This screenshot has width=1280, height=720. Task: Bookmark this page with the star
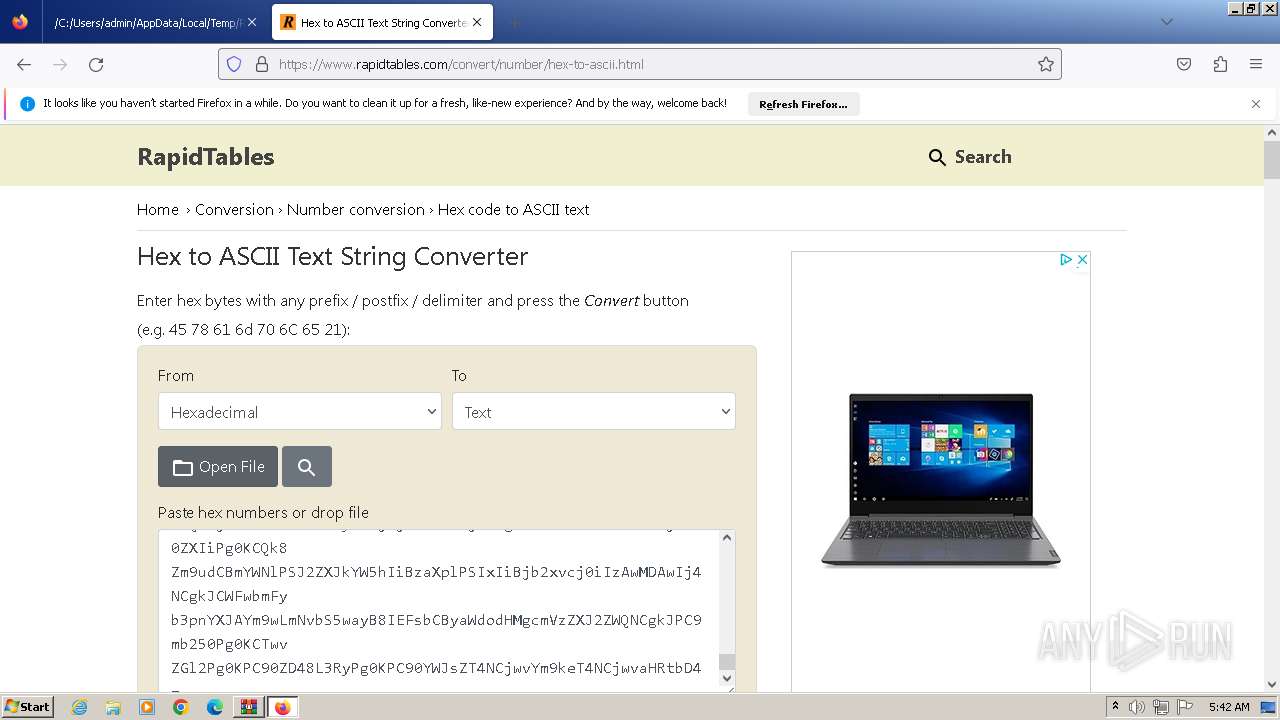tap(1046, 64)
